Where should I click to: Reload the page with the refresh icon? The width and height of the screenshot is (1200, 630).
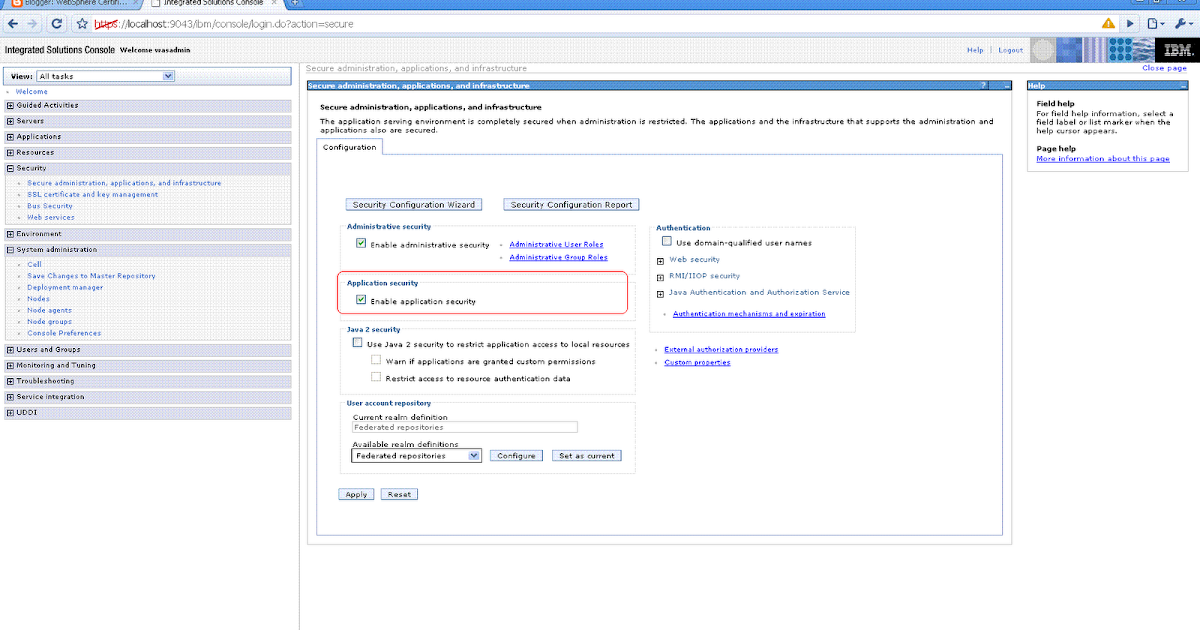(x=58, y=23)
